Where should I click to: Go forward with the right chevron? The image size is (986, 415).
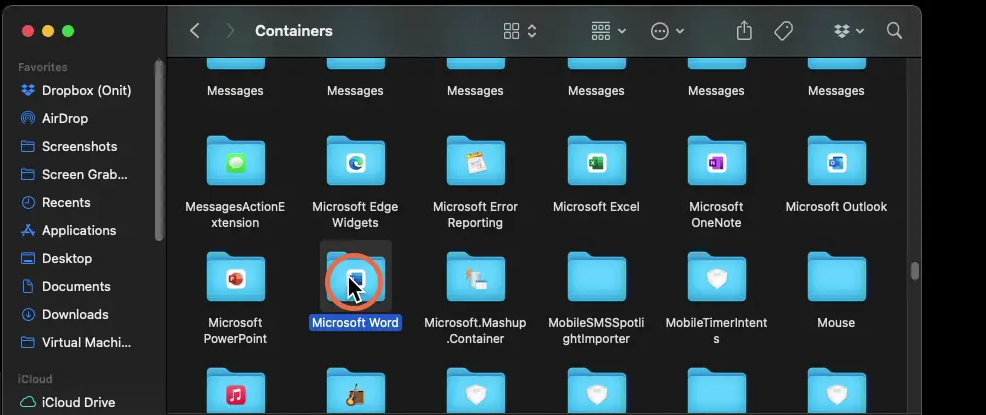[230, 31]
